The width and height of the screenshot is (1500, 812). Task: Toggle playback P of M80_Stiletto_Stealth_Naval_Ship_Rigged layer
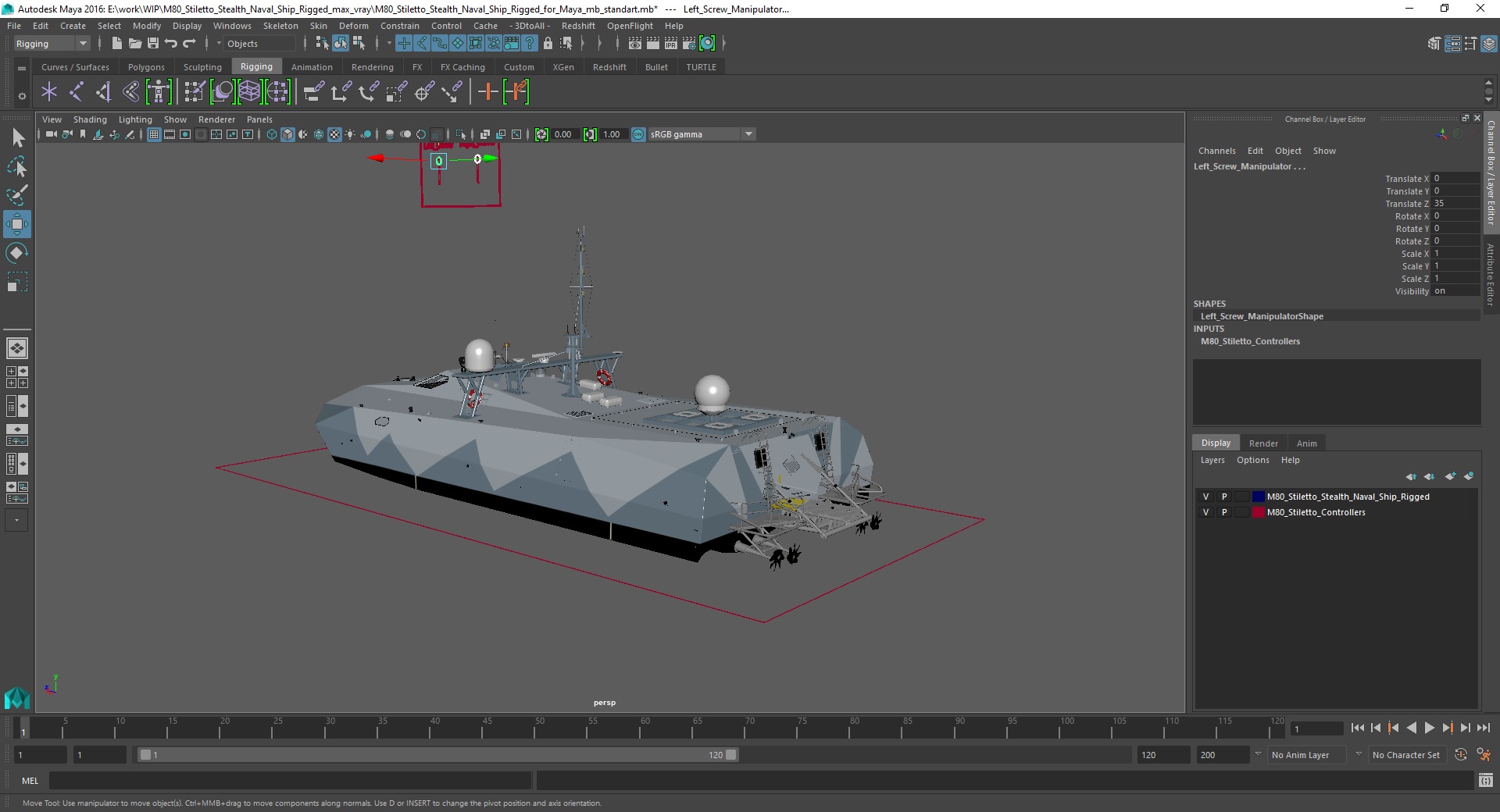tap(1224, 497)
